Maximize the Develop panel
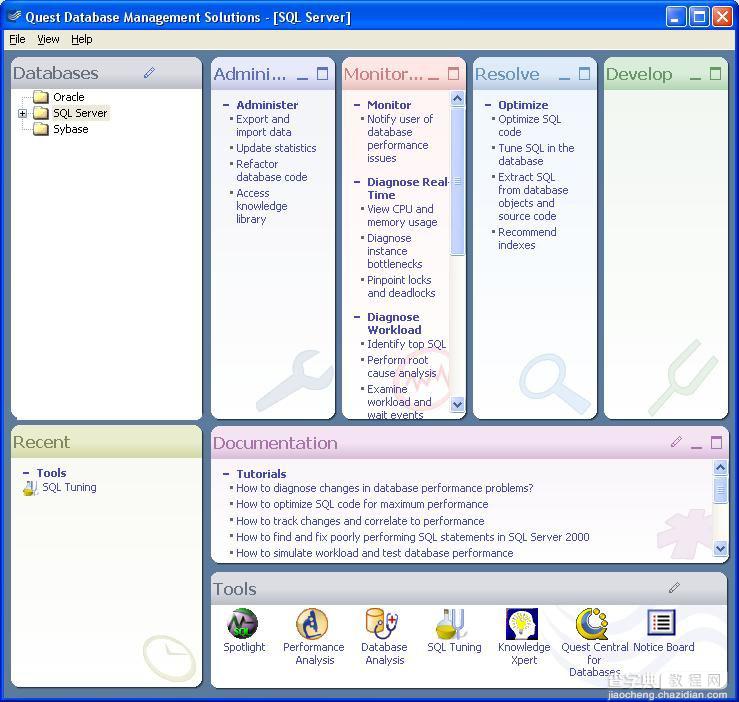This screenshot has width=739, height=702. (715, 74)
